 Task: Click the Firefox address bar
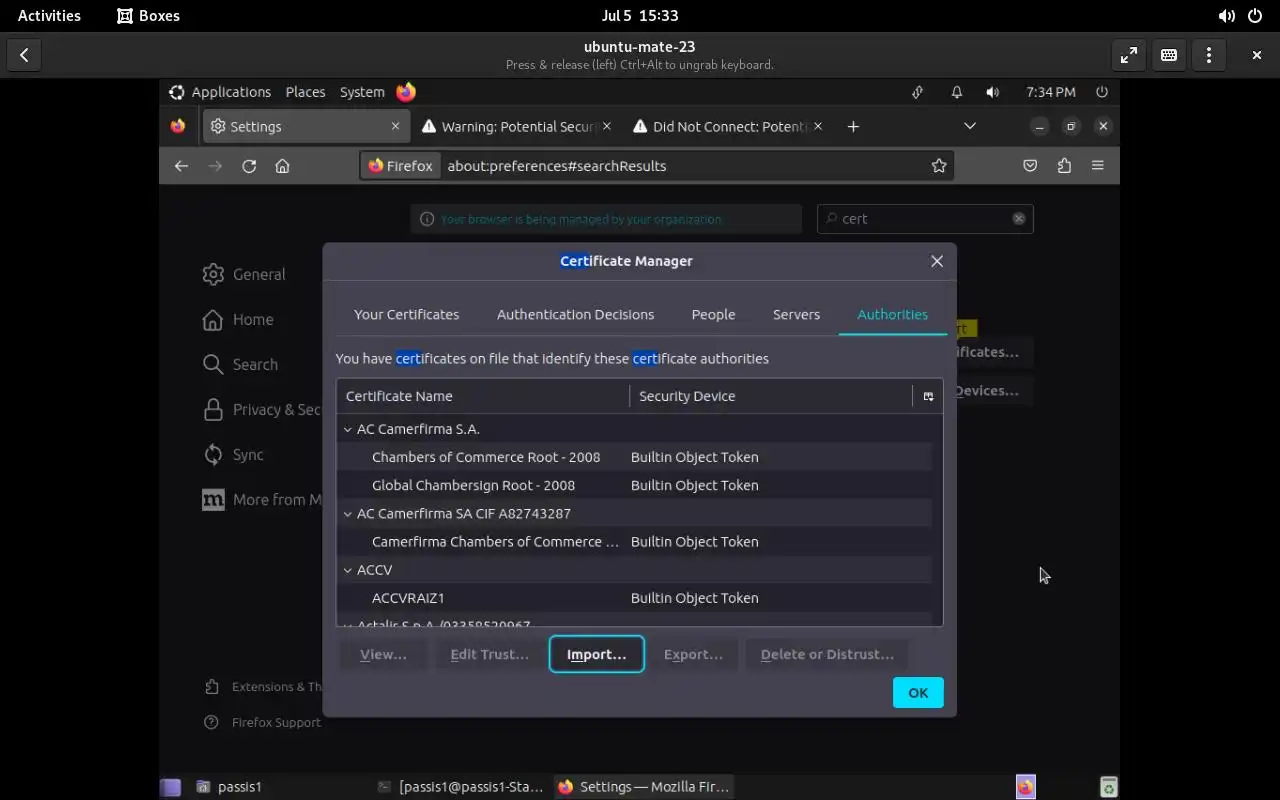click(656, 166)
